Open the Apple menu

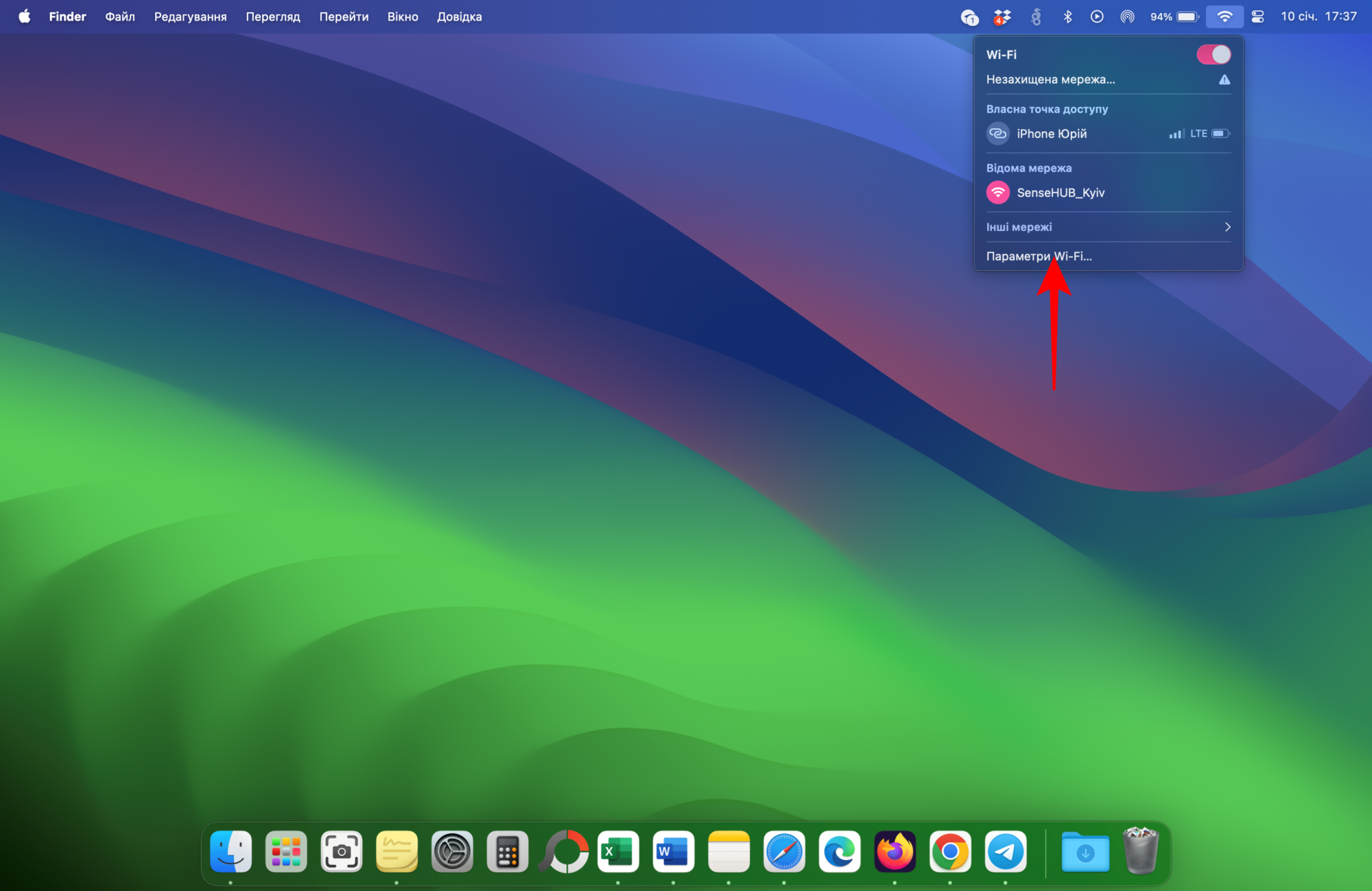[24, 16]
